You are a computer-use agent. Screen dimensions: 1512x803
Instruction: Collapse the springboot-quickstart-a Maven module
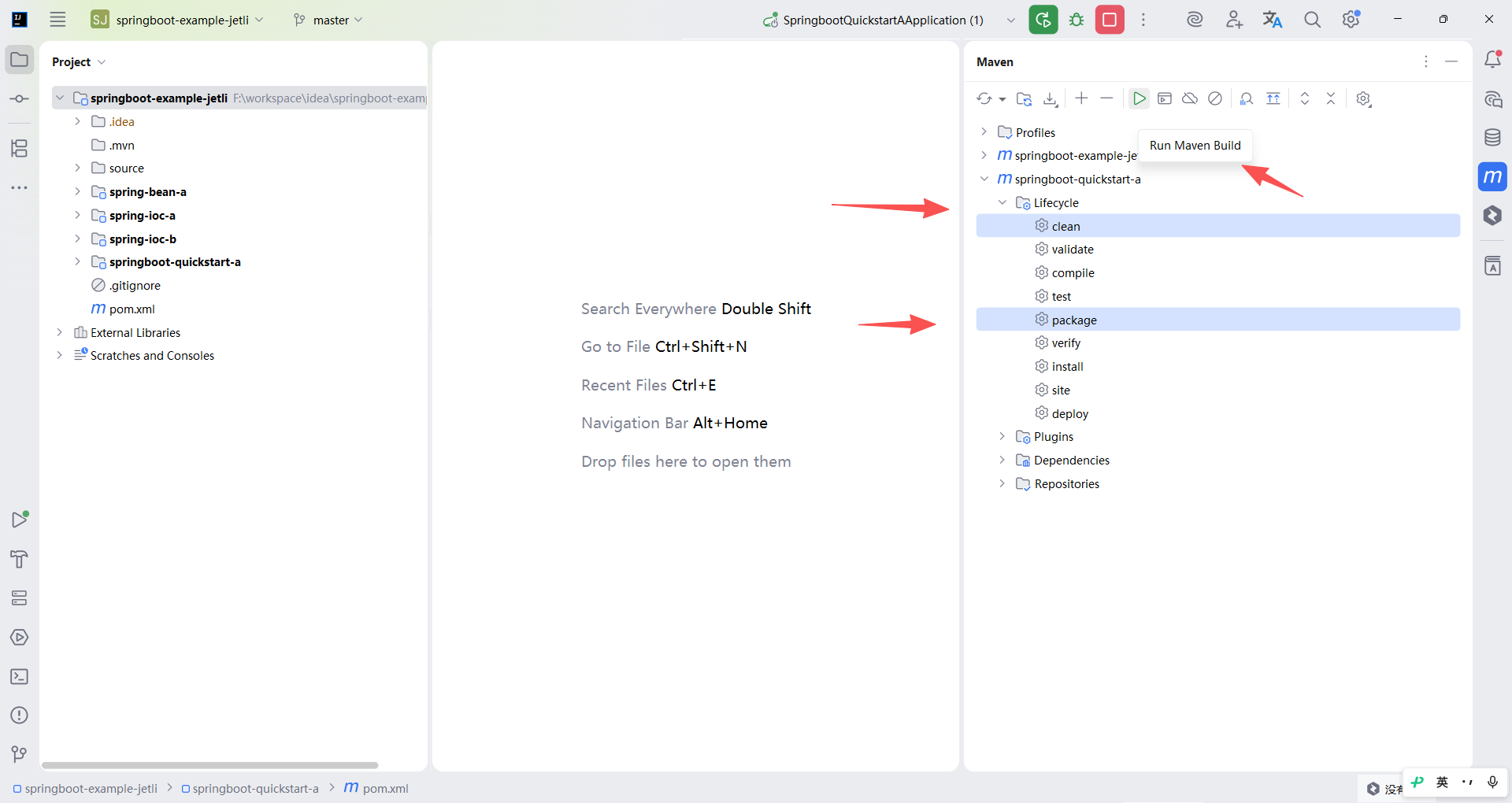984,179
